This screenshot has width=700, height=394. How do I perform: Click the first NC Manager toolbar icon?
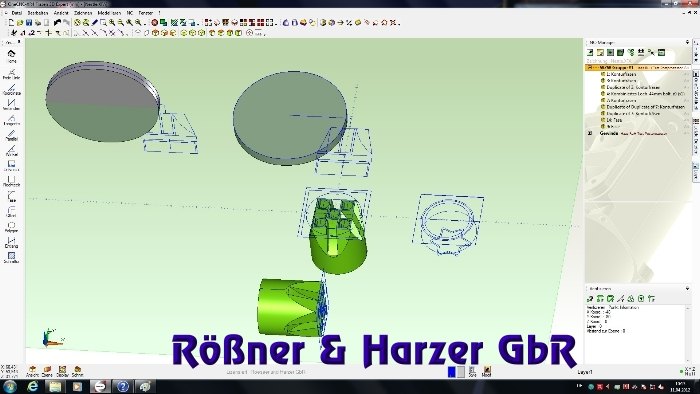click(x=590, y=53)
